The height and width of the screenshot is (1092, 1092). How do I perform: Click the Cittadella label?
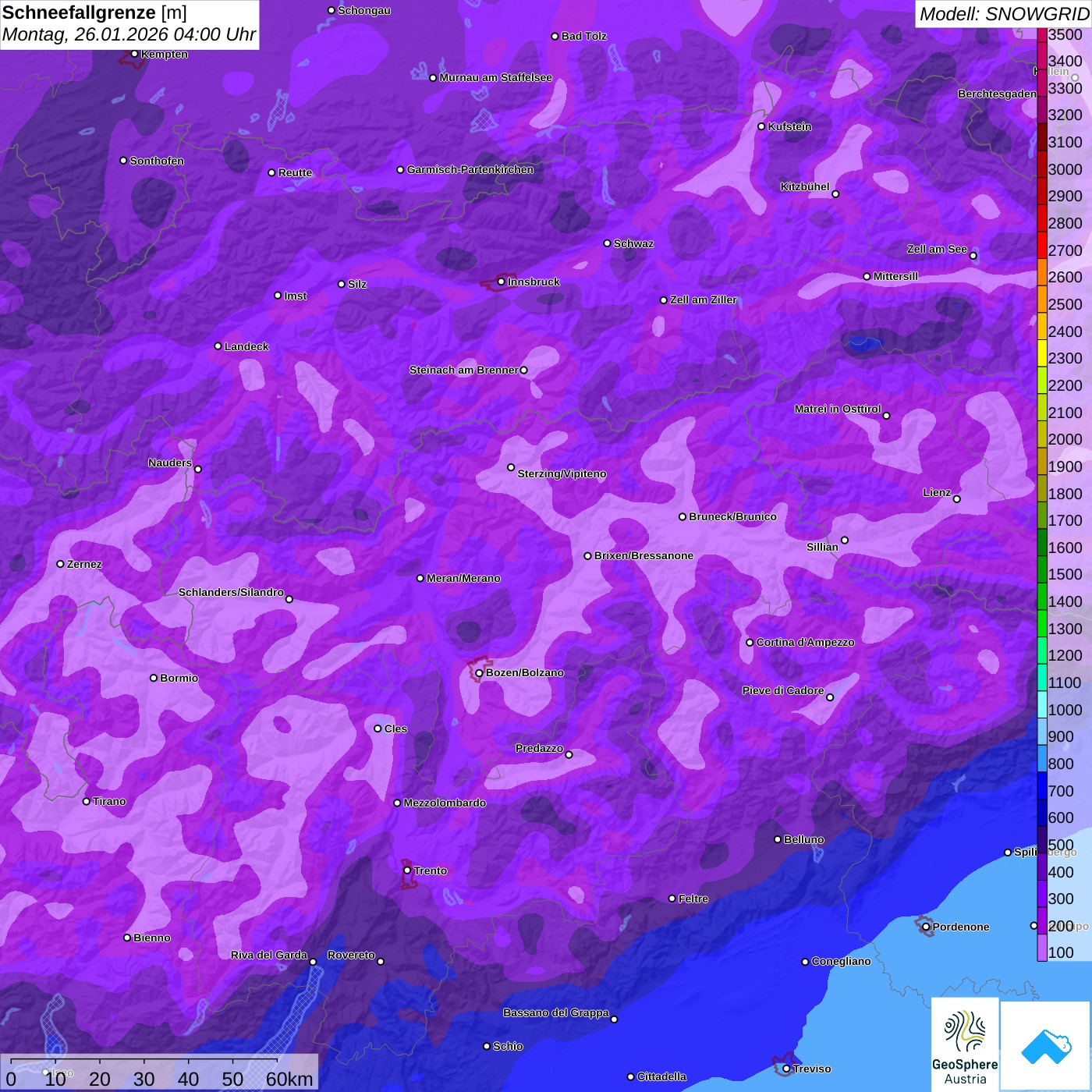pos(661,1076)
